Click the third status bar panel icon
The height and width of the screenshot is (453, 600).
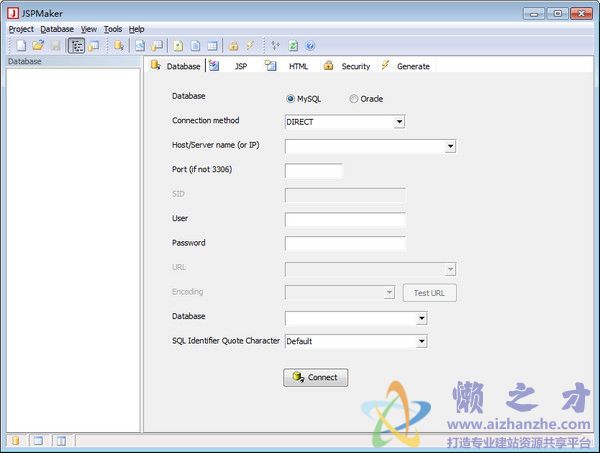pos(61,441)
